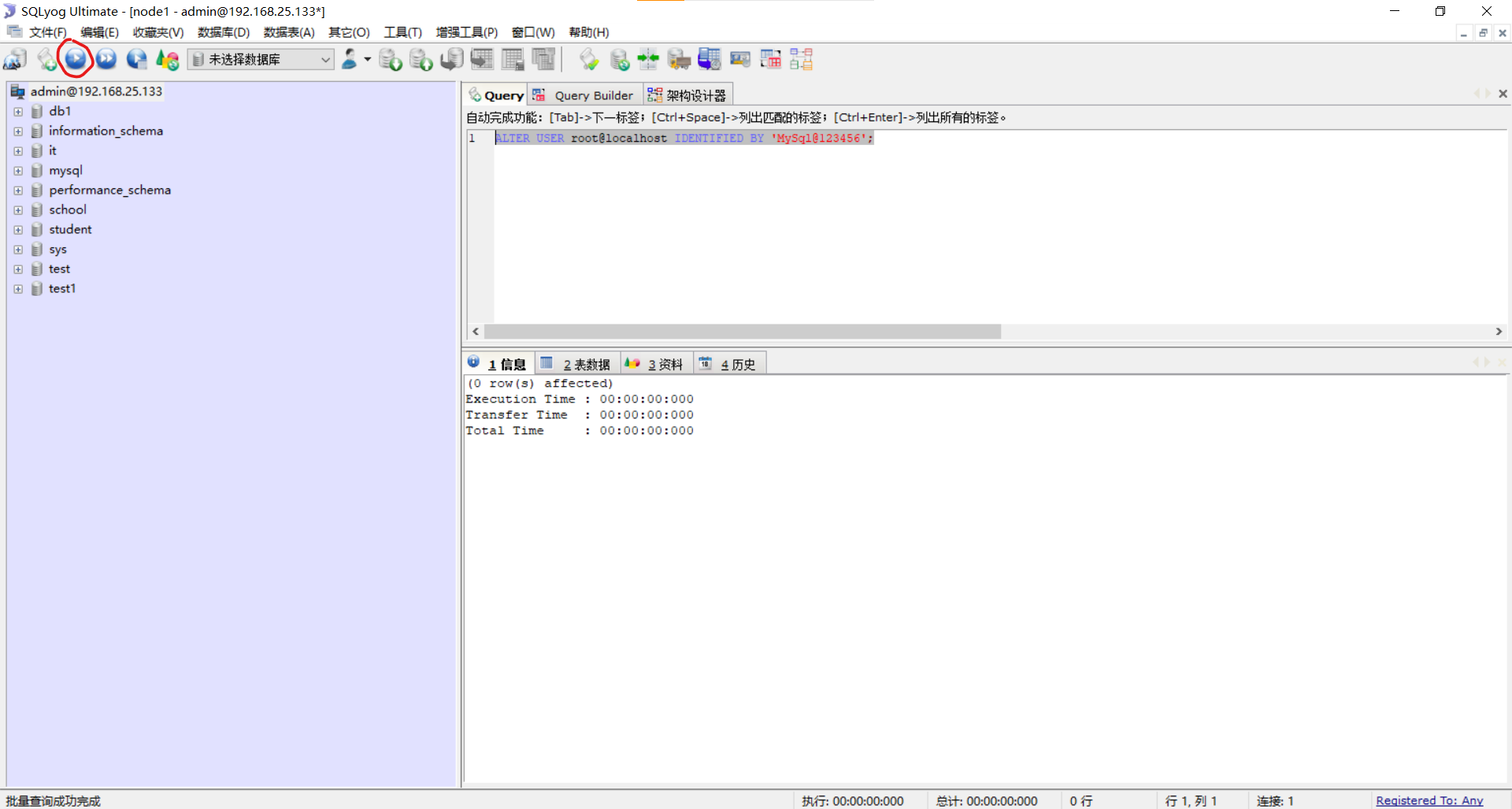Switch to the 架构设计器 tab
The image size is (1512, 809).
tap(687, 95)
